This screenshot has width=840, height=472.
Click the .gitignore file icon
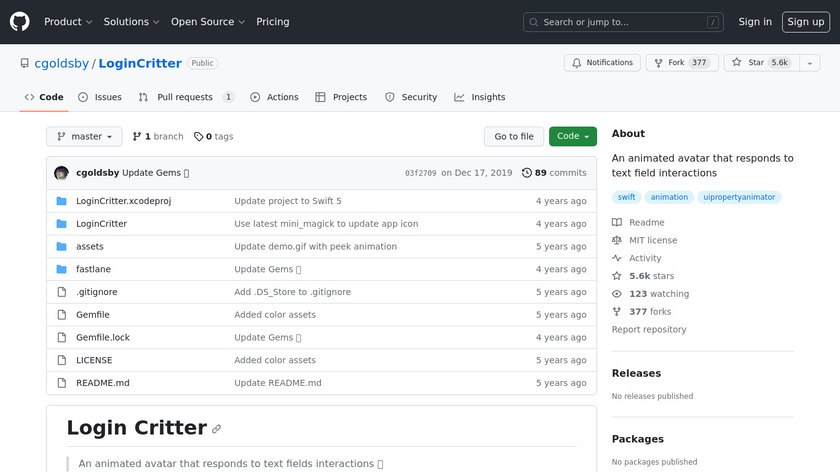click(x=62, y=292)
